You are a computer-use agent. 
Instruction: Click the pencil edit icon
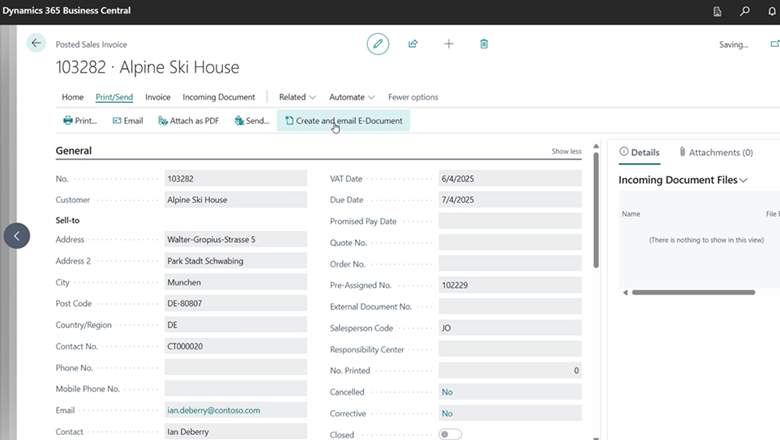(377, 44)
